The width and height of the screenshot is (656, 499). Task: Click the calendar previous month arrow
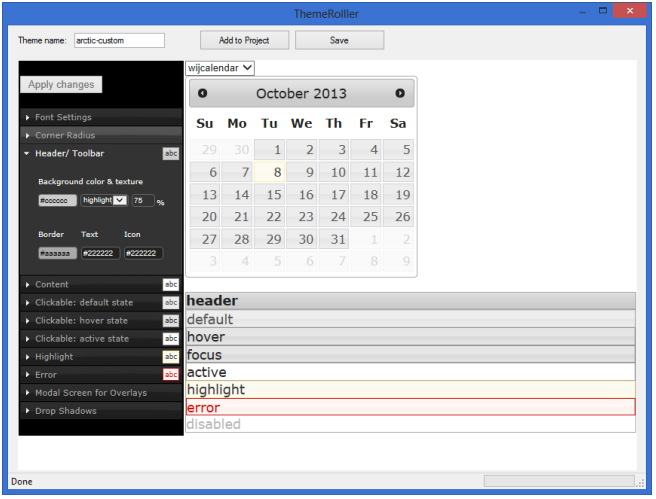point(203,94)
